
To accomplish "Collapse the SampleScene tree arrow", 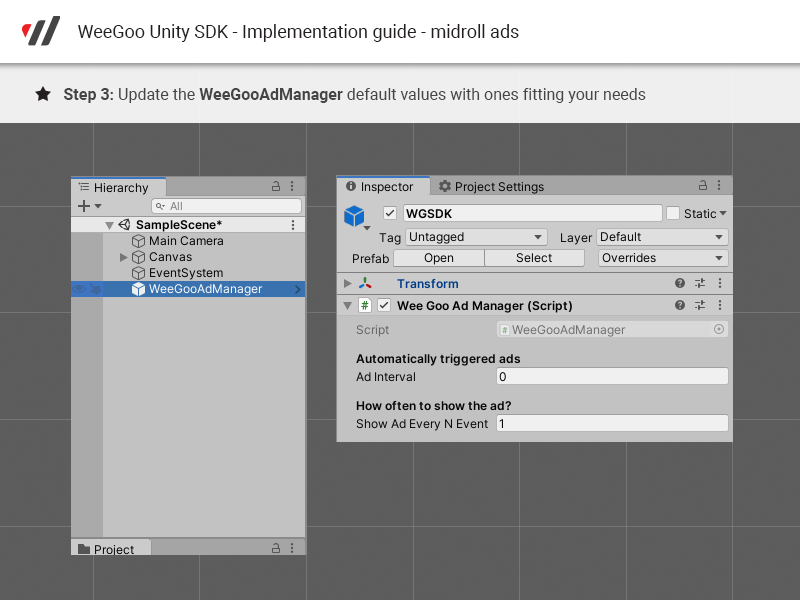I will (x=109, y=225).
